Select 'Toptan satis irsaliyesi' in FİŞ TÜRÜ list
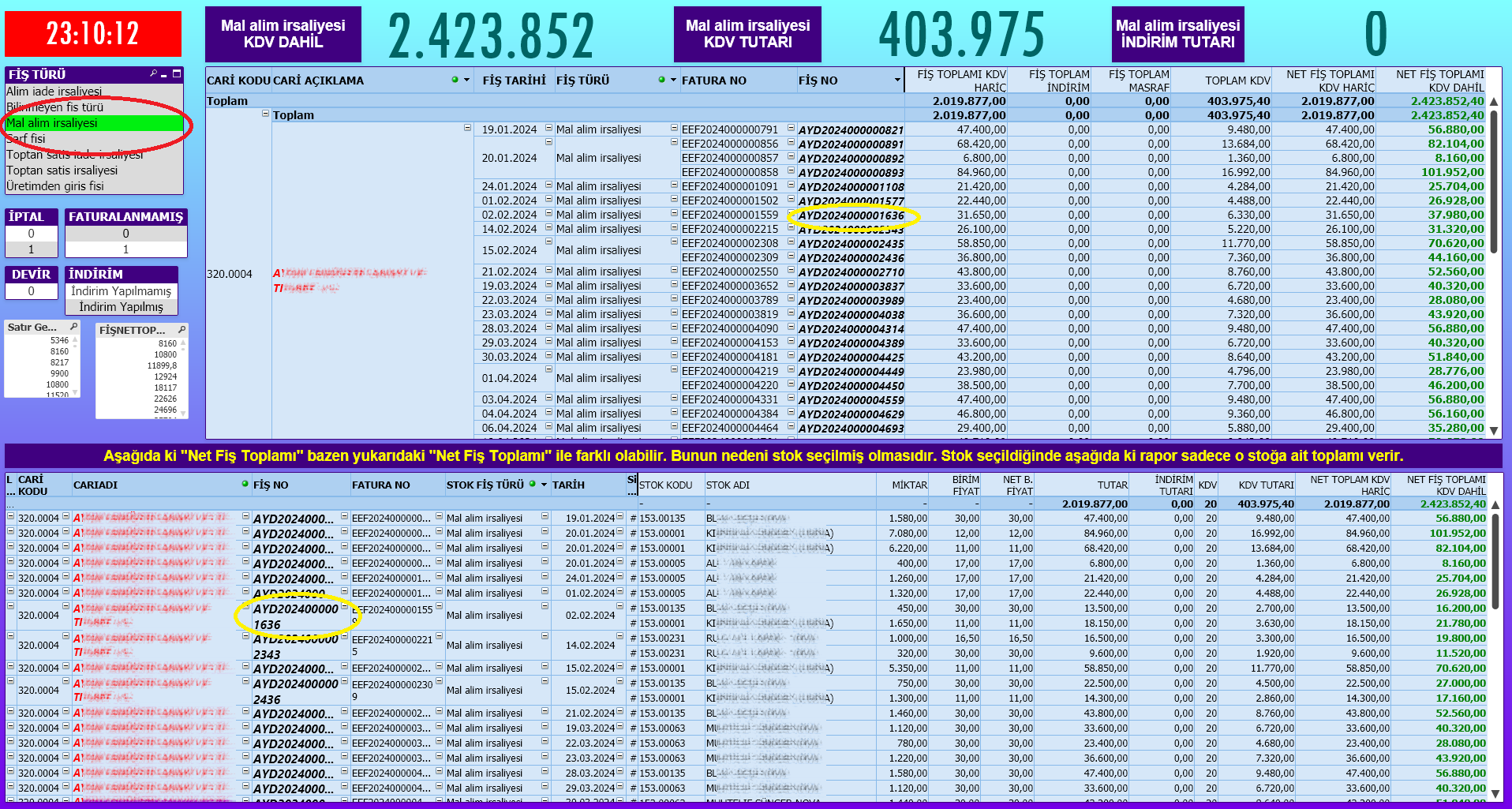Viewport: 1512px width, 809px height. 62,170
